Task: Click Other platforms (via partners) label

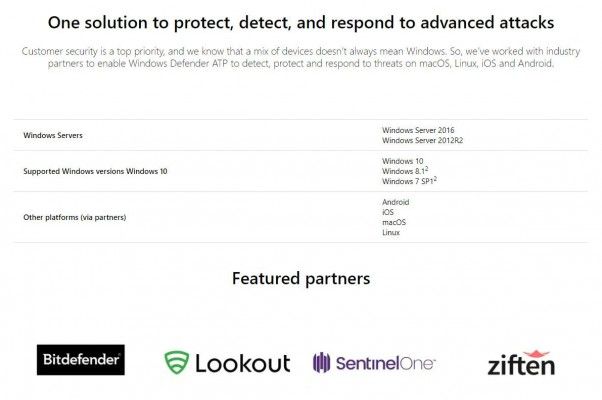Action: (x=75, y=217)
